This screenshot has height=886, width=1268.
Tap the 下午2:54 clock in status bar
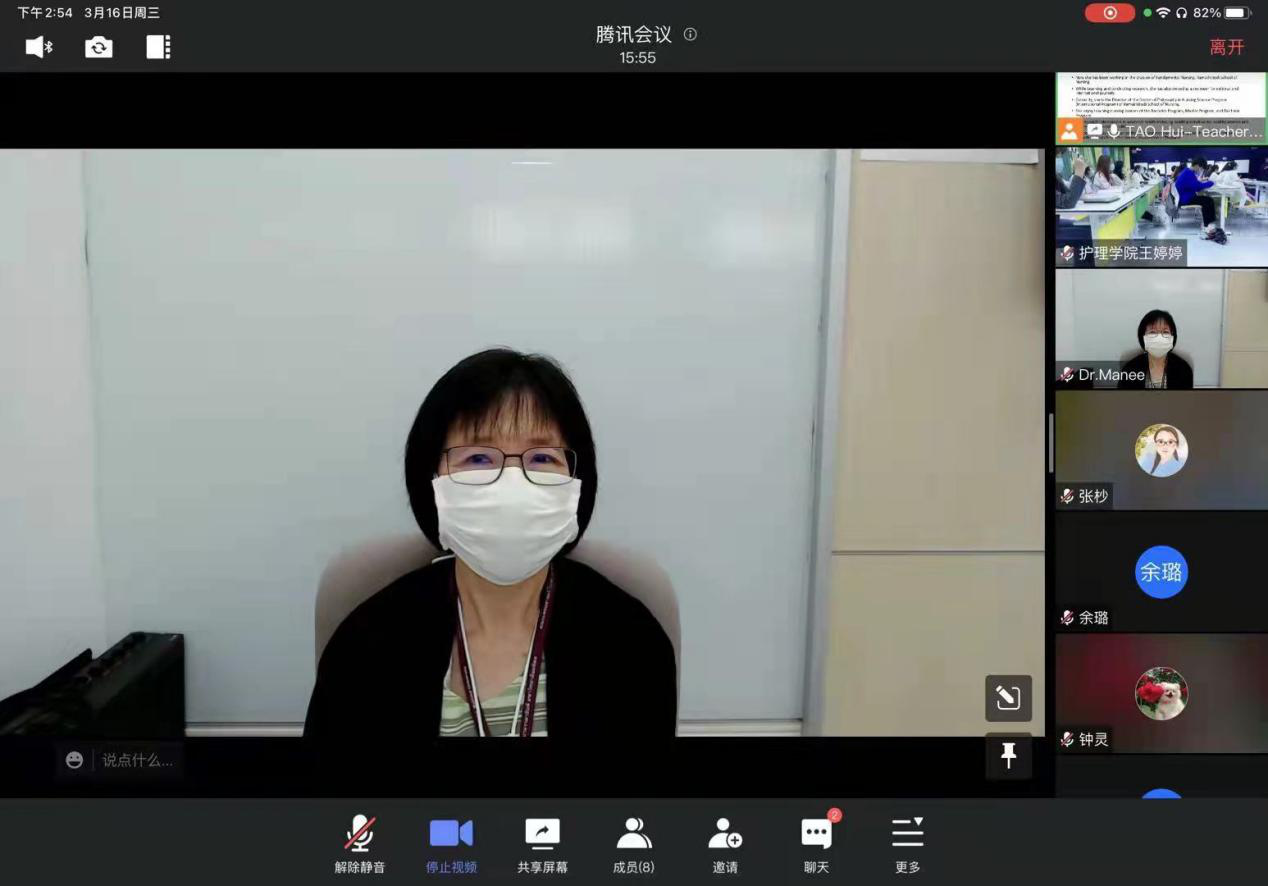pos(46,13)
